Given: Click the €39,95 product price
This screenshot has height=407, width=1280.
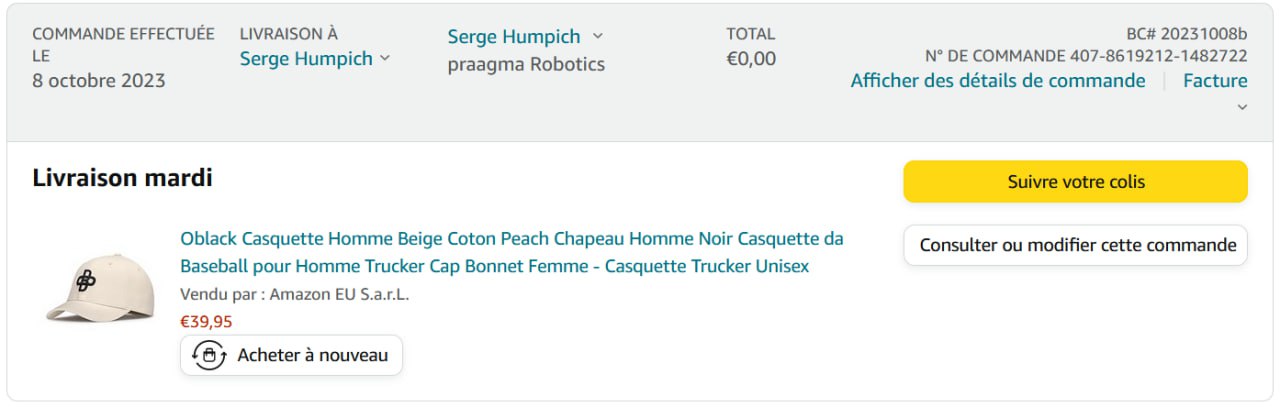Looking at the screenshot, I should pos(206,321).
